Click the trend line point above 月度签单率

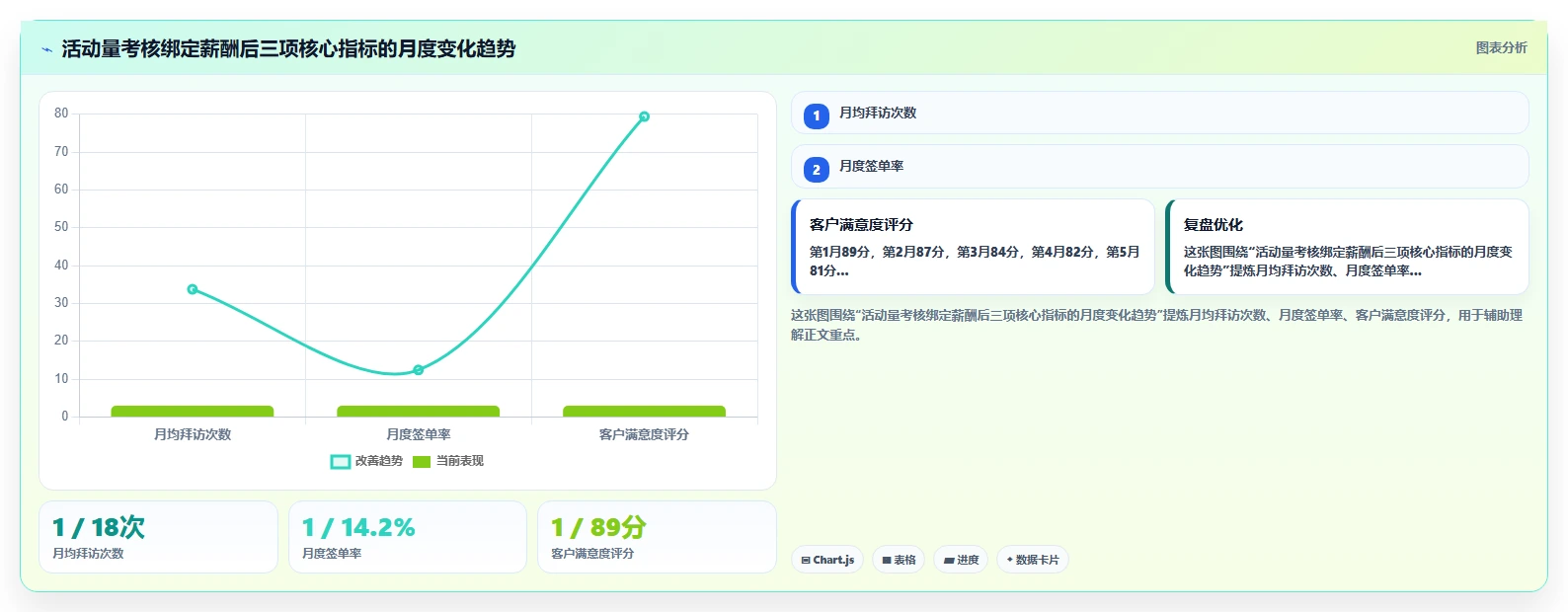click(x=419, y=370)
